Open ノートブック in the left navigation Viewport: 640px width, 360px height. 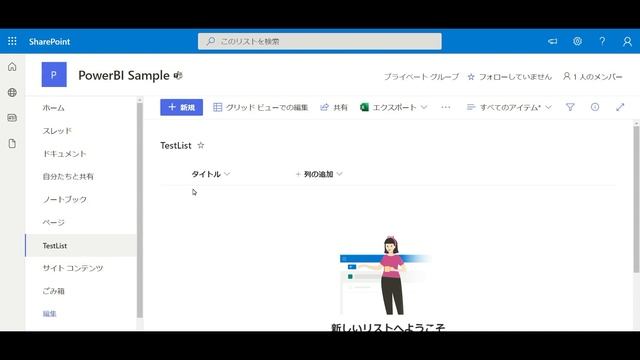pos(64,199)
